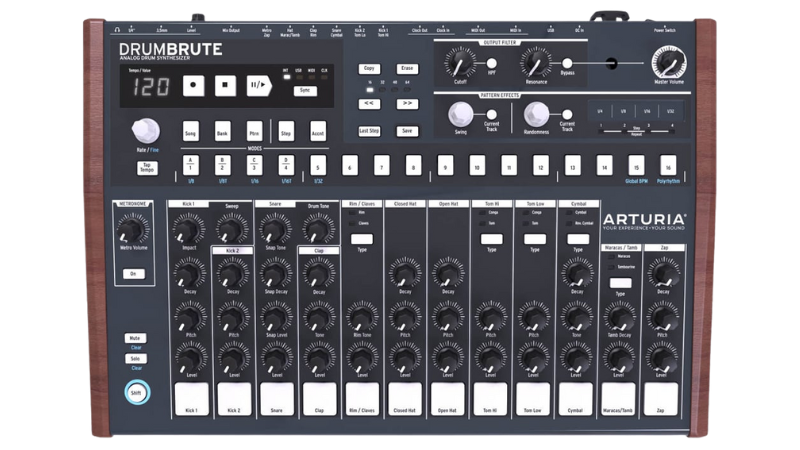Trigger the Kick 2 pad

pyautogui.click(x=234, y=399)
